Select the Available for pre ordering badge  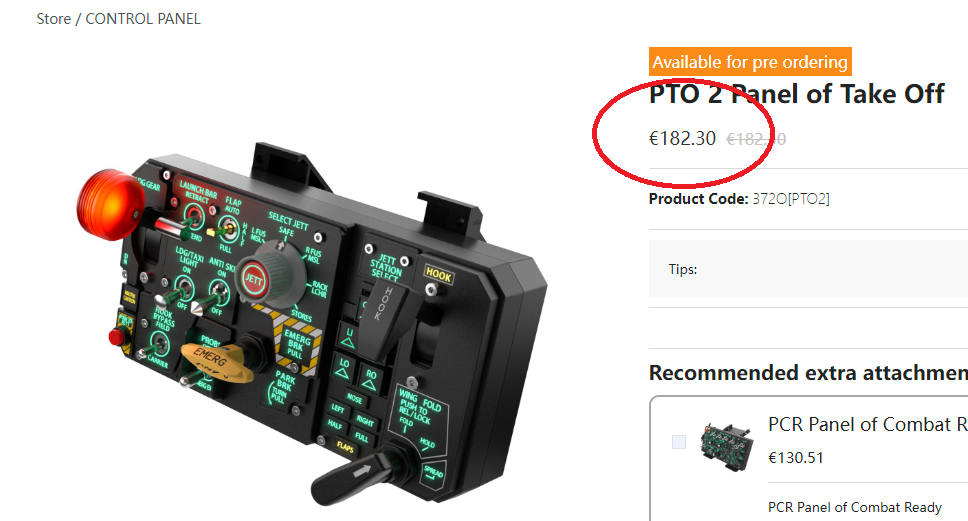[x=750, y=62]
